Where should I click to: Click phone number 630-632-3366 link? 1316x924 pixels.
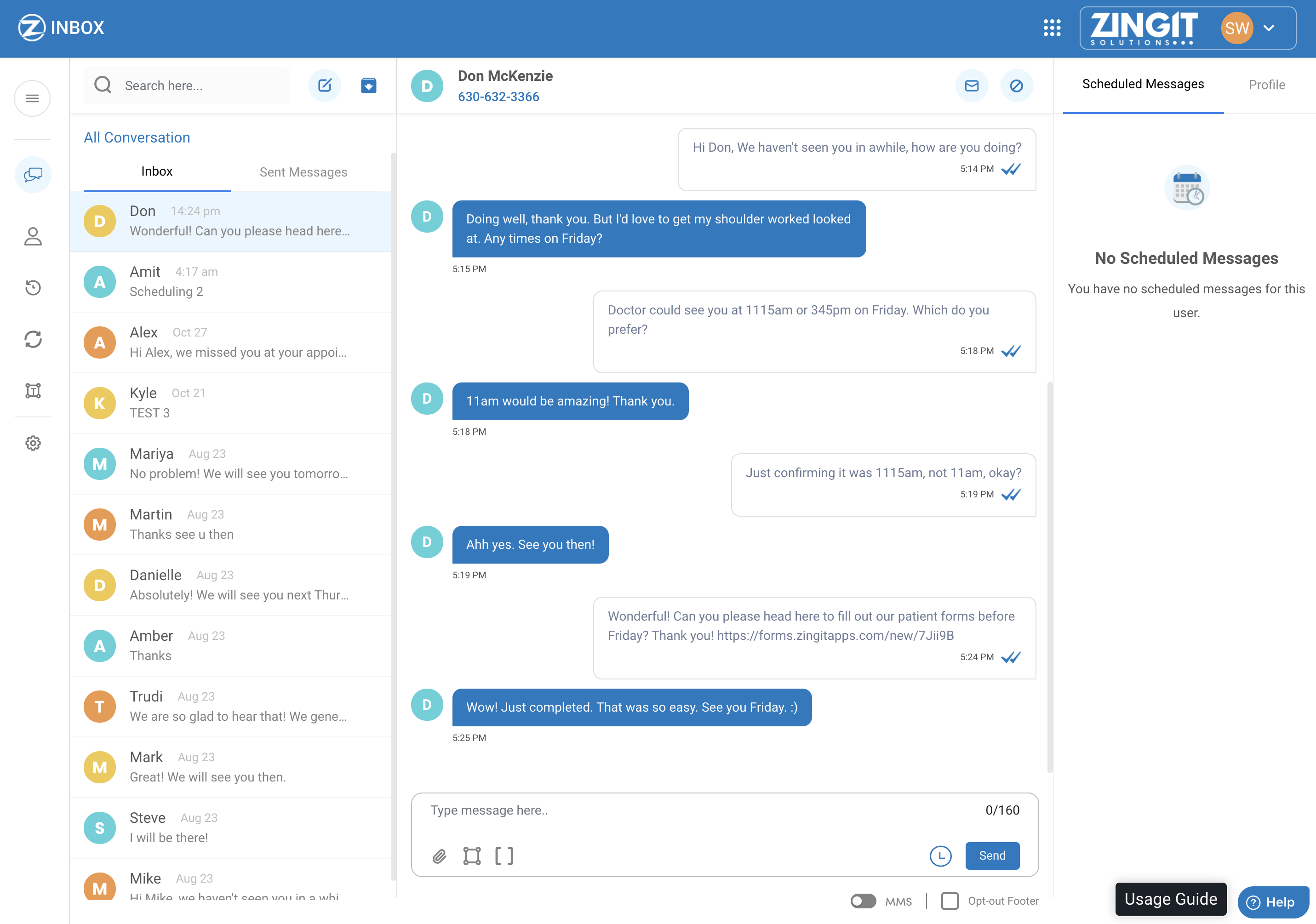pos(498,97)
